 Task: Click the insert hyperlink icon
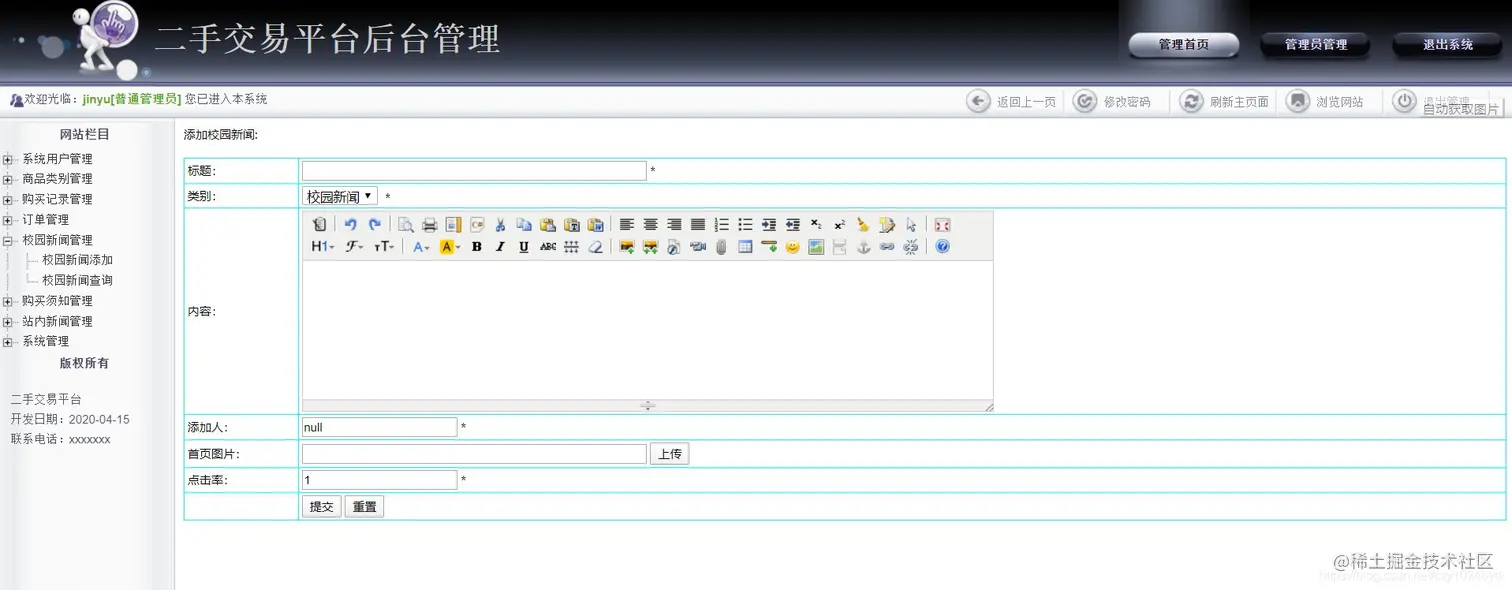tap(886, 247)
